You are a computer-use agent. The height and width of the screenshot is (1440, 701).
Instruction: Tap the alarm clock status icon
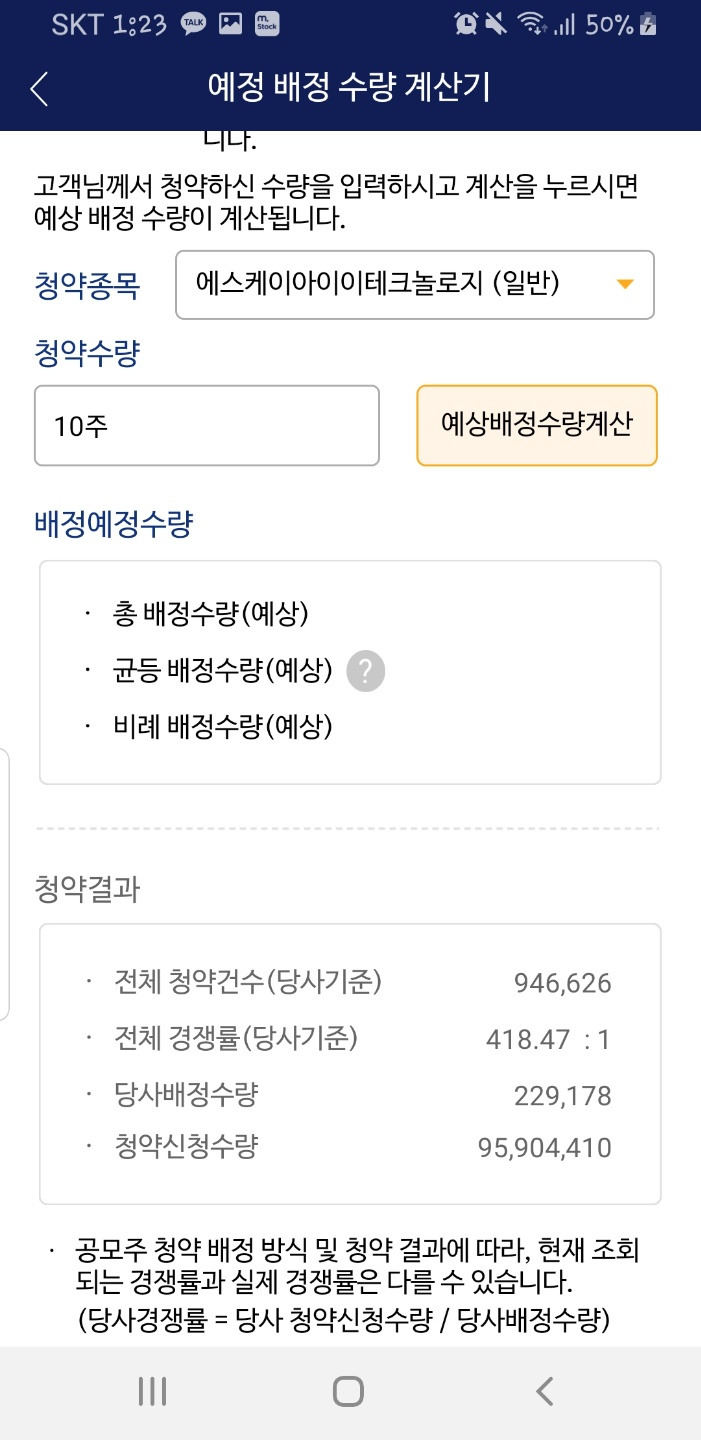tap(465, 24)
